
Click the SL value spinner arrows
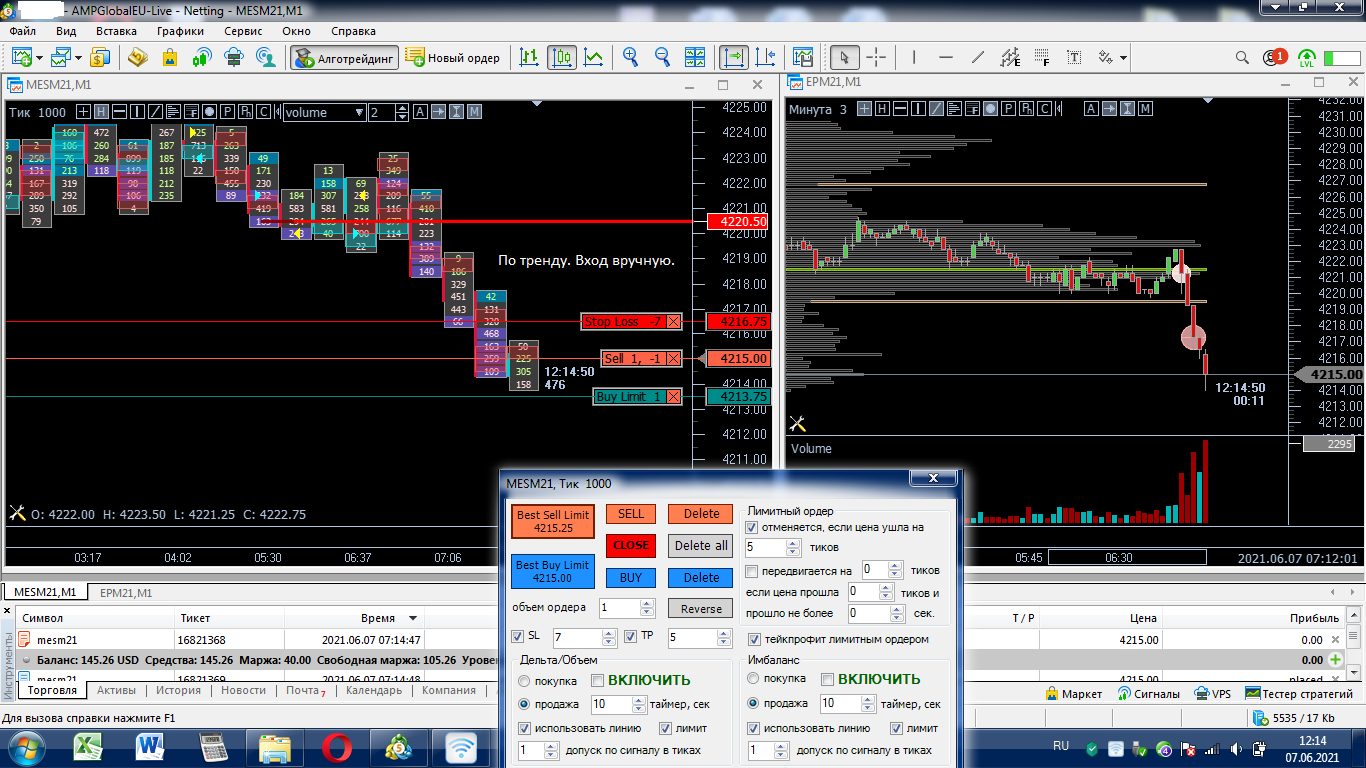pos(609,637)
